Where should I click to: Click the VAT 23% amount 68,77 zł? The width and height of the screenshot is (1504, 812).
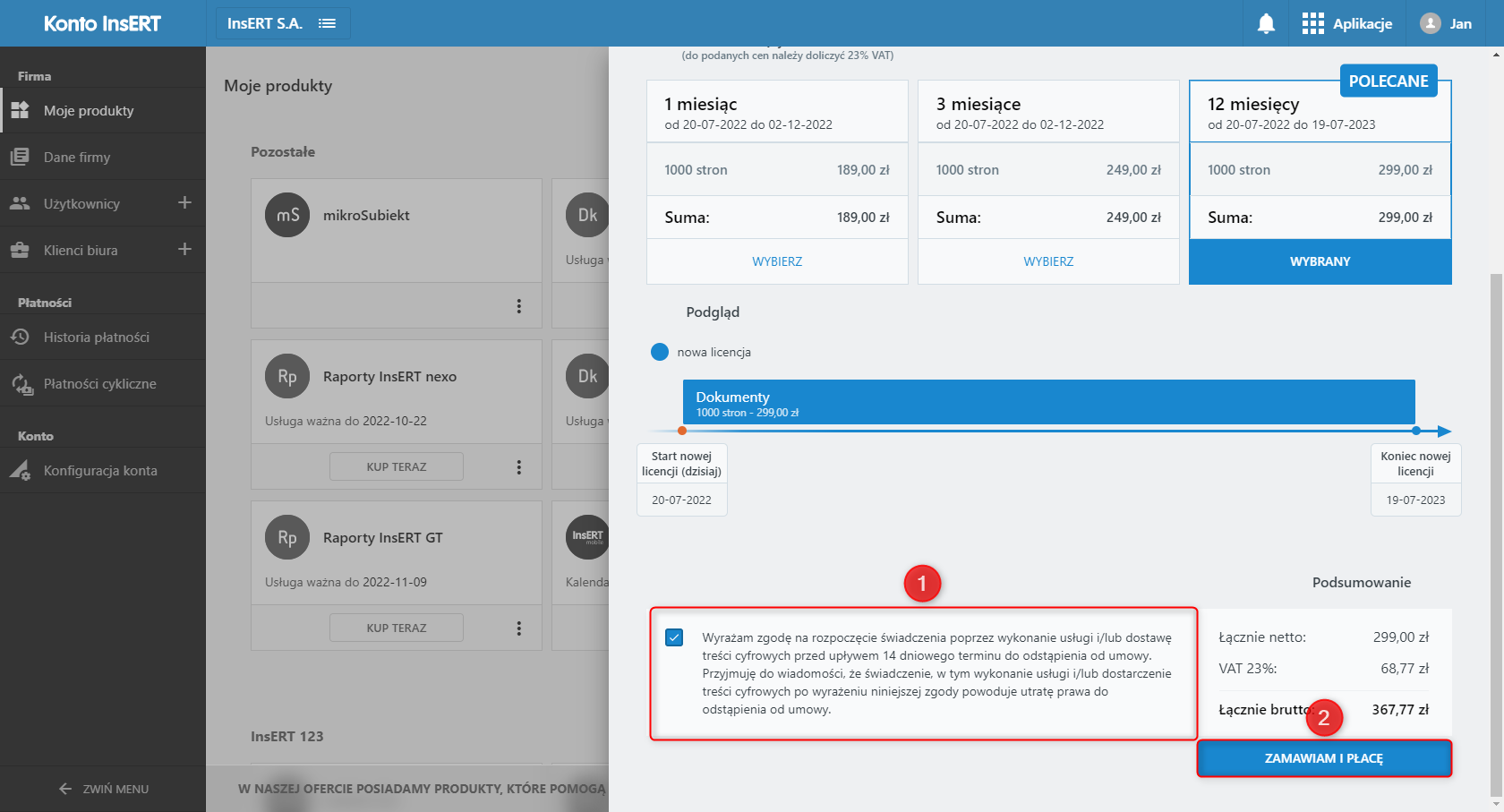1405,669
